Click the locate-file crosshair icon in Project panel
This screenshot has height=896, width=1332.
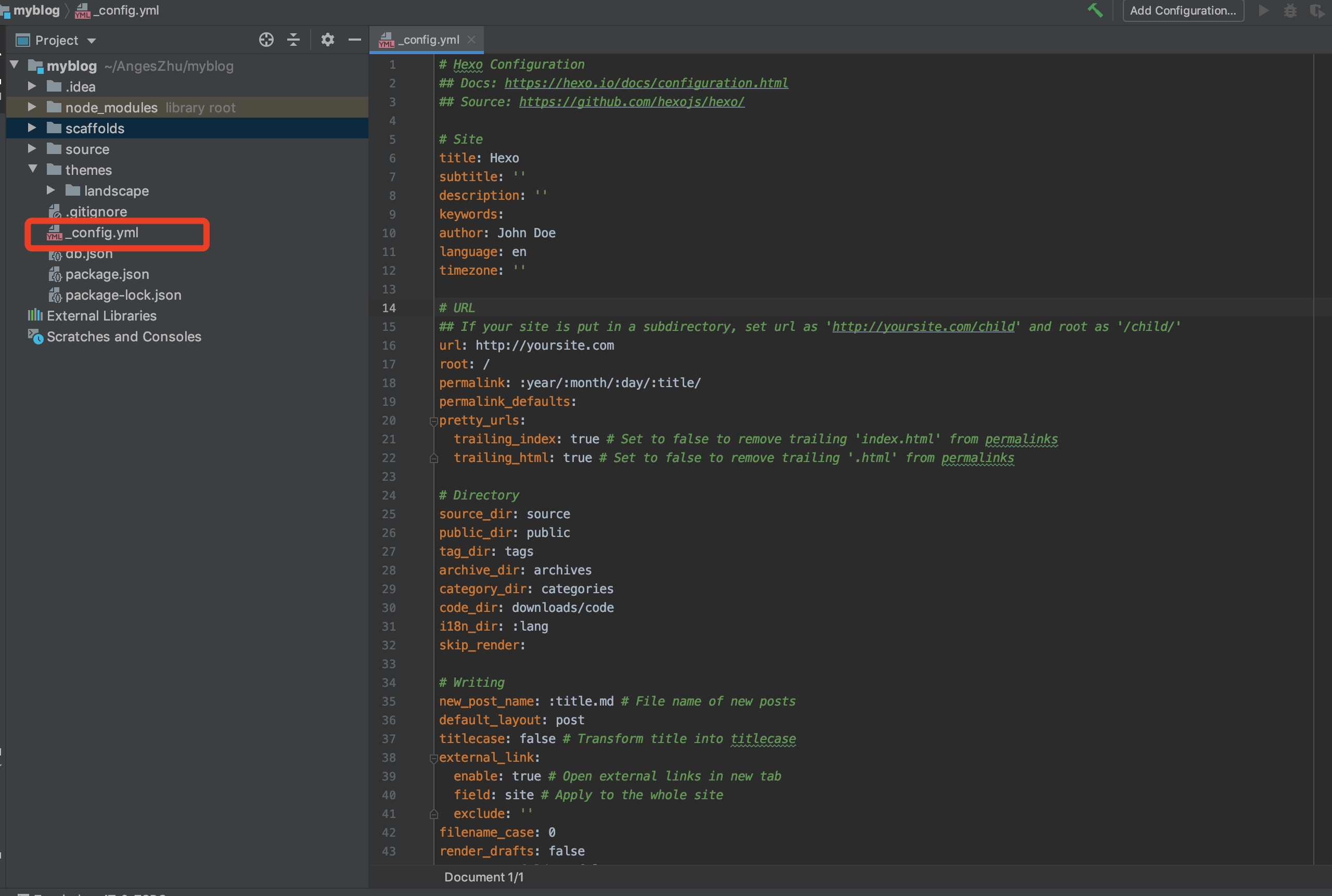[266, 40]
